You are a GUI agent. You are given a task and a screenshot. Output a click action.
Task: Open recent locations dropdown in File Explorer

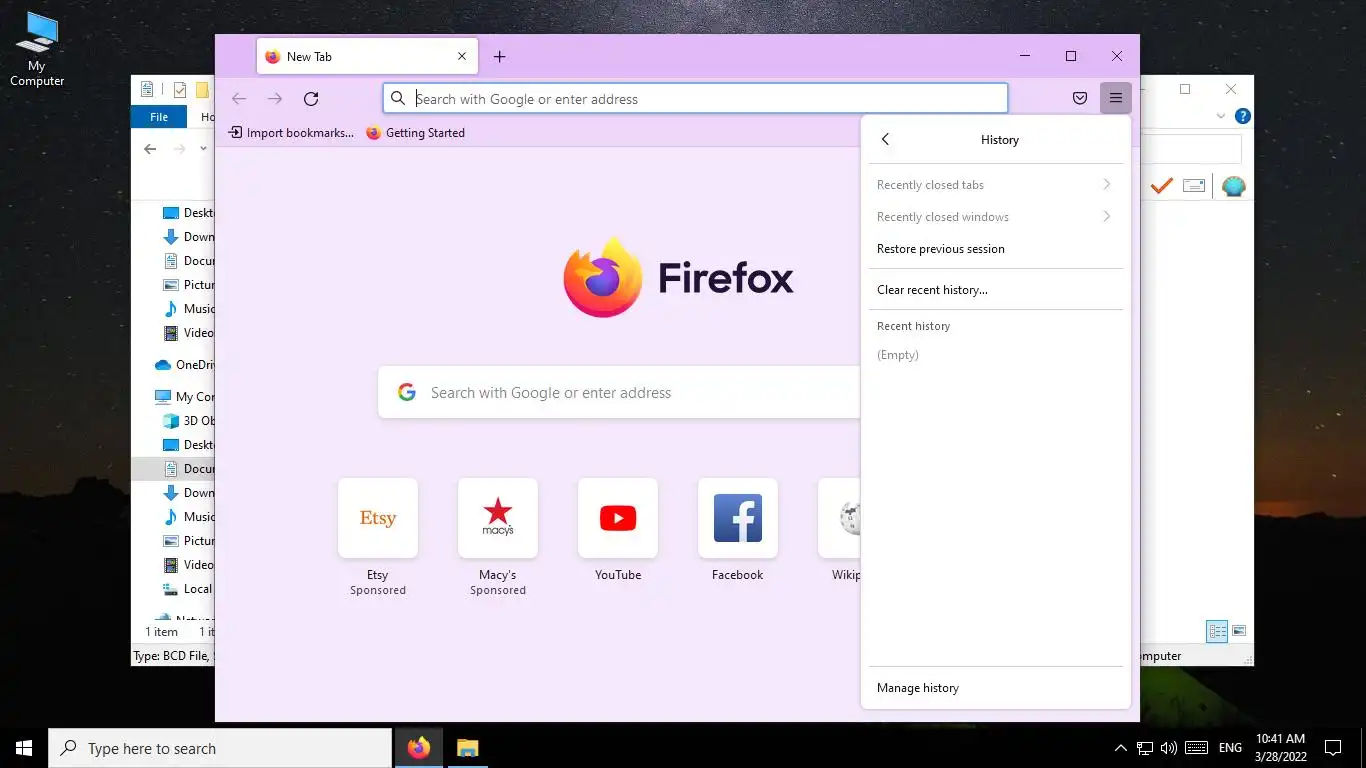click(x=203, y=149)
